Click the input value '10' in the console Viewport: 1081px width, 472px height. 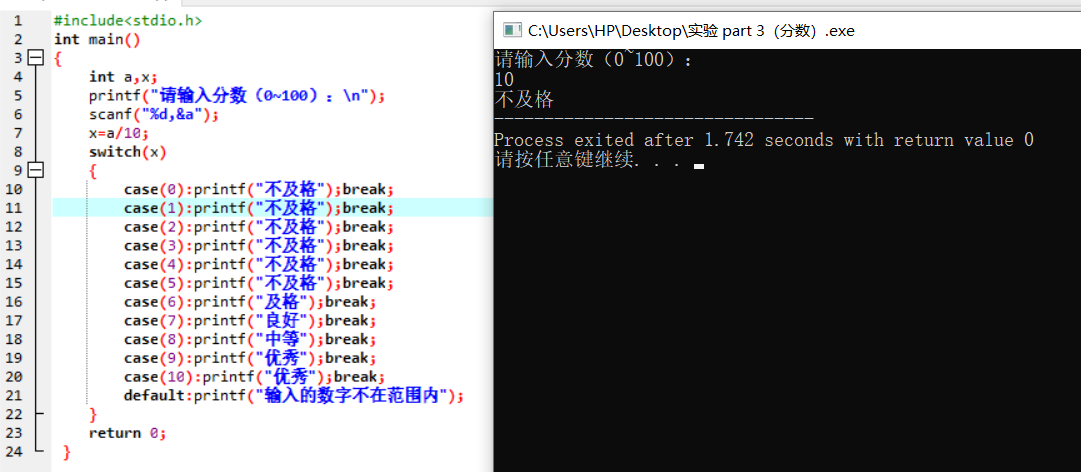tap(504, 80)
